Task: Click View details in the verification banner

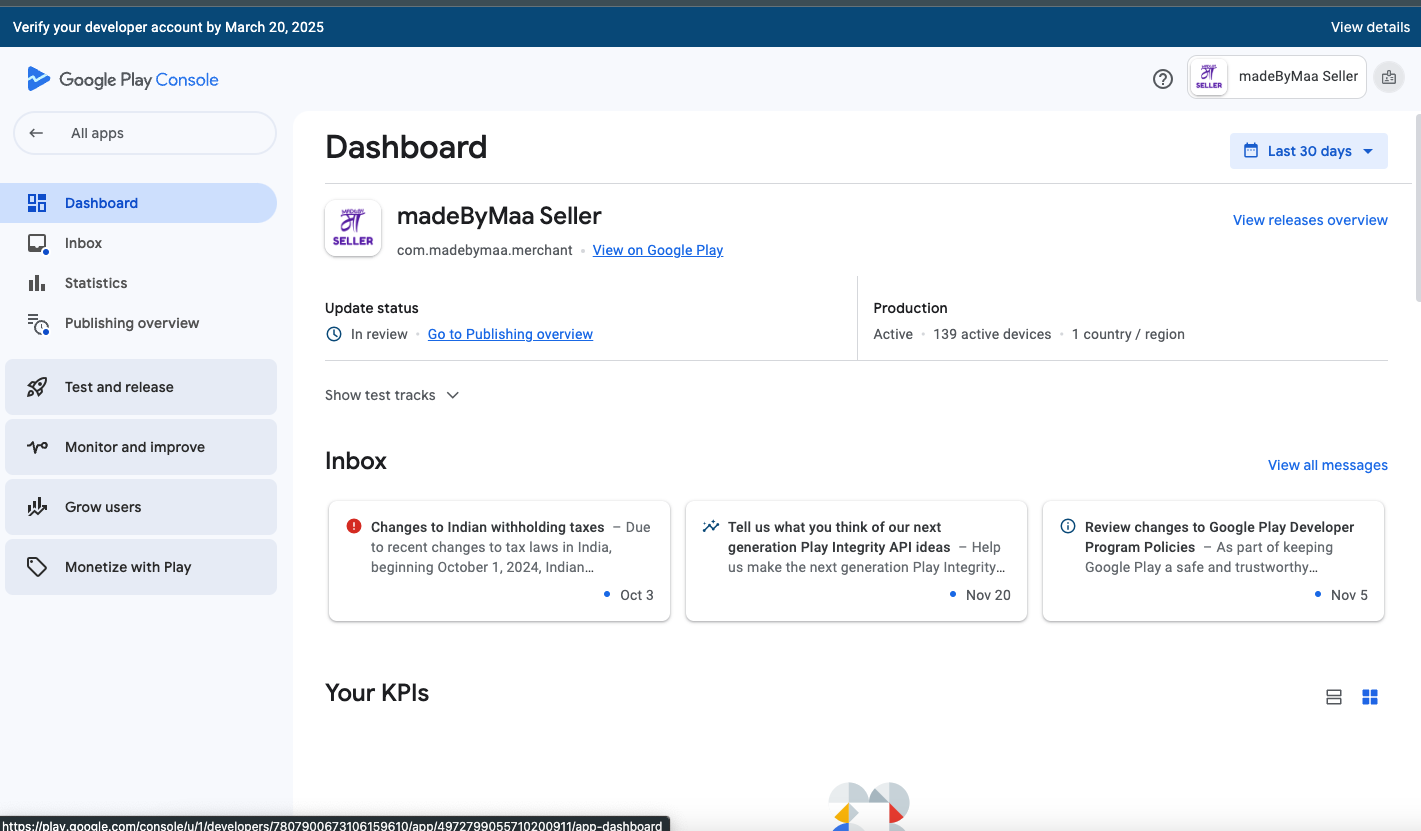Action: point(1369,27)
